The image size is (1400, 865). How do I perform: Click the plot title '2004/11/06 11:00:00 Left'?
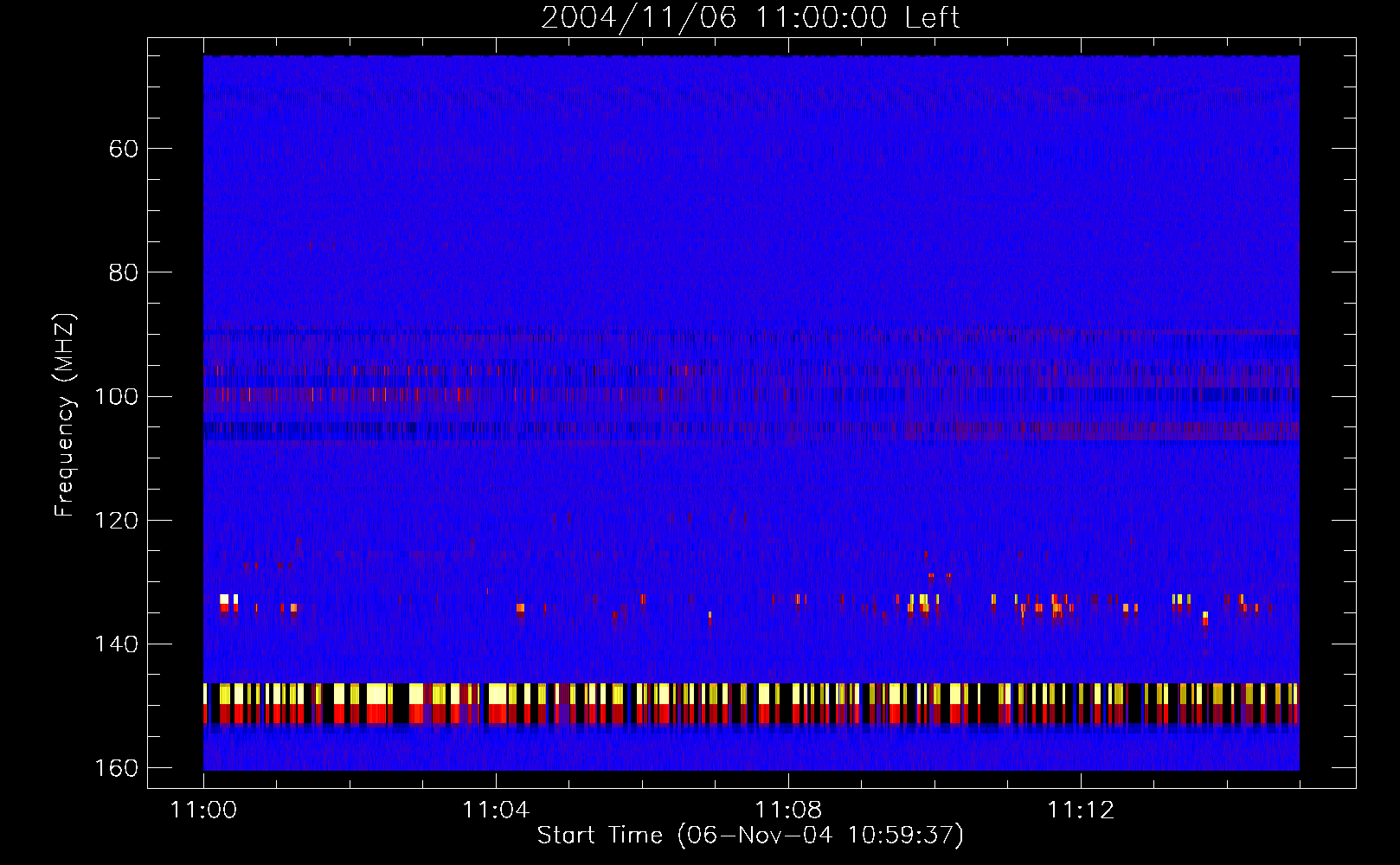click(x=750, y=17)
